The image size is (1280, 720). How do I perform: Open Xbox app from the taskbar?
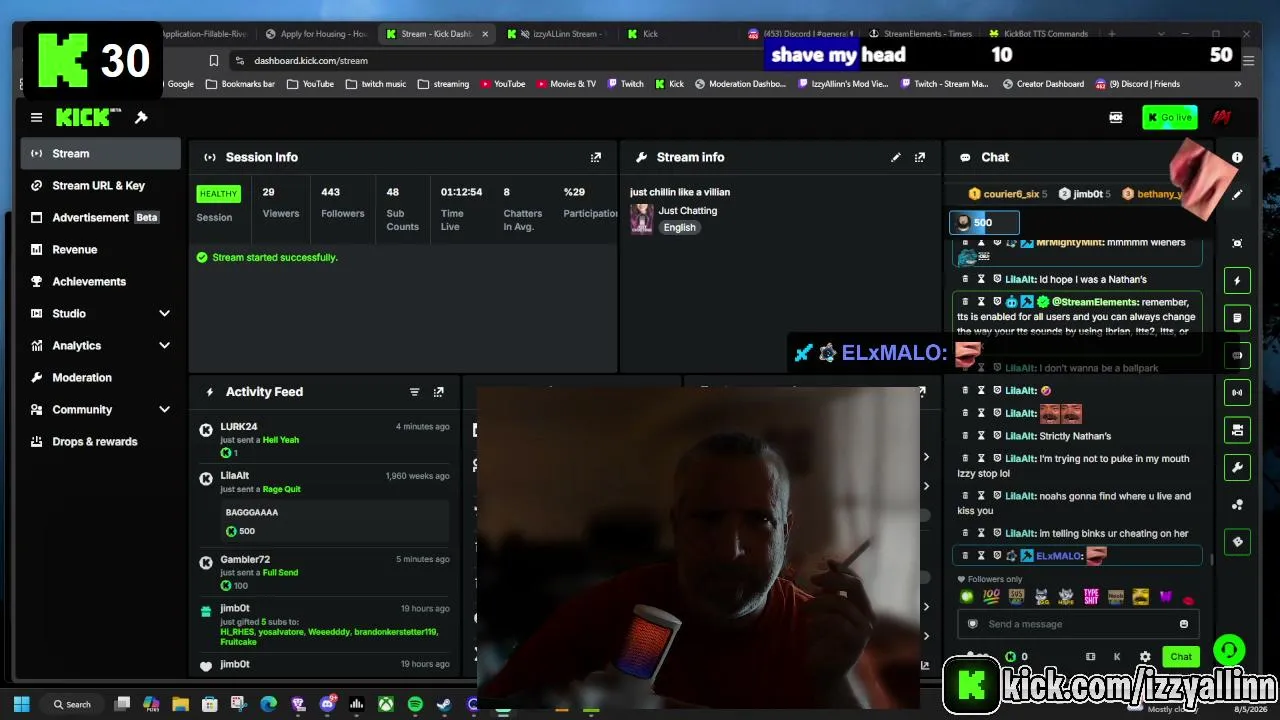click(385, 704)
